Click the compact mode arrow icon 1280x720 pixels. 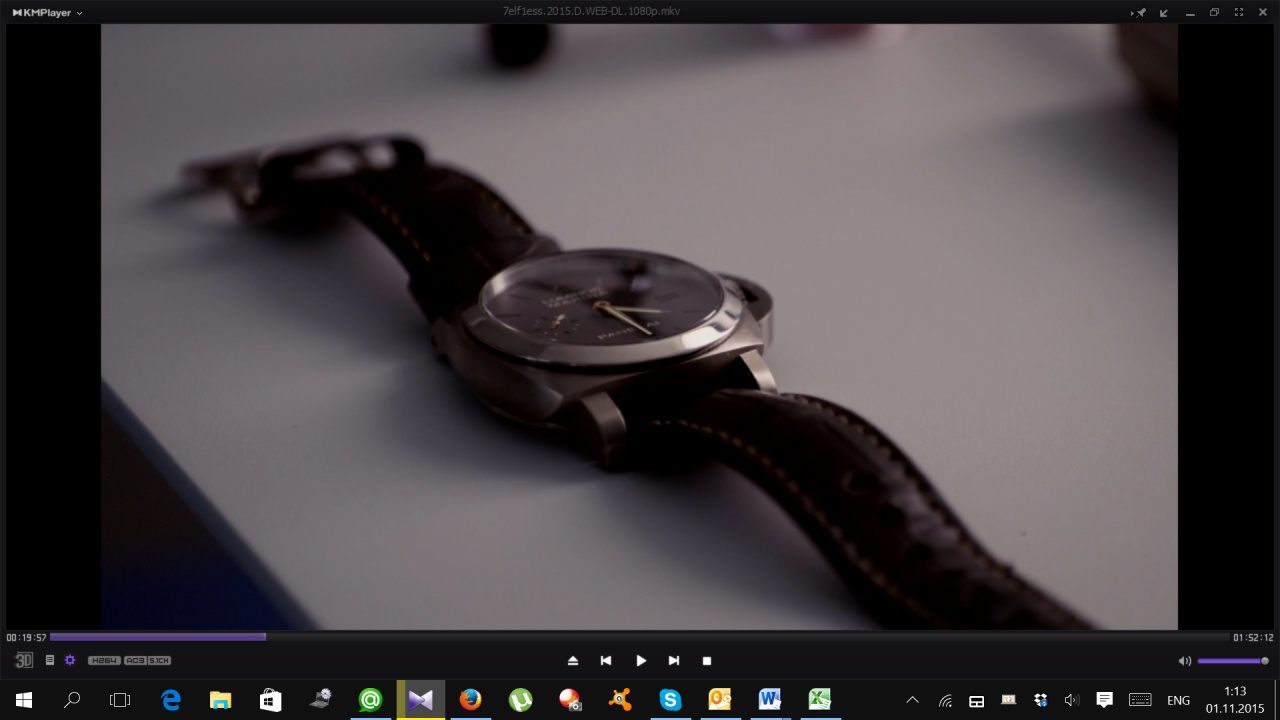1164,13
